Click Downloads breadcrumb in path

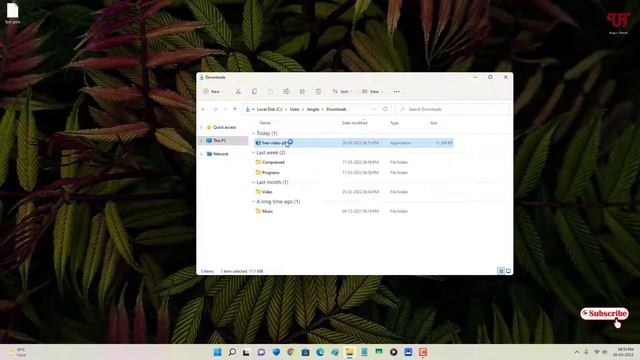[336, 109]
